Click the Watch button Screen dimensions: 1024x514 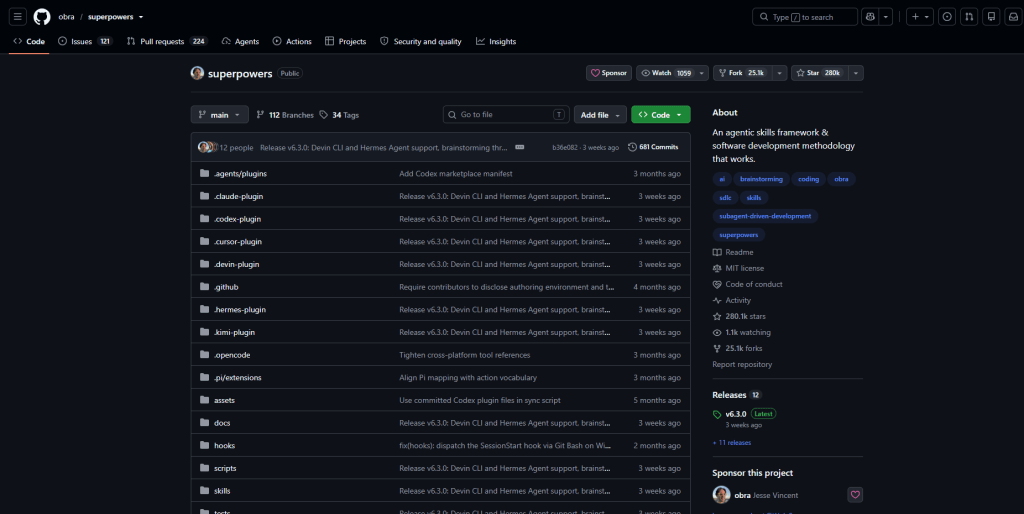[x=665, y=73]
